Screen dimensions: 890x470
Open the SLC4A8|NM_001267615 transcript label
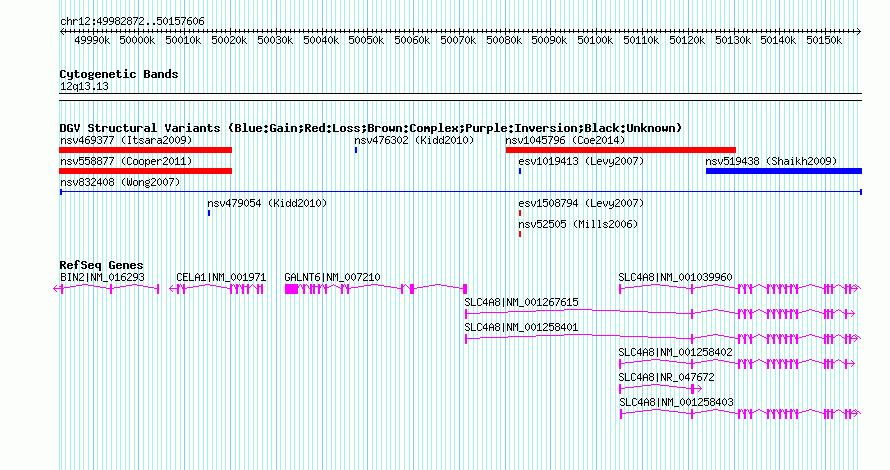[x=522, y=303]
